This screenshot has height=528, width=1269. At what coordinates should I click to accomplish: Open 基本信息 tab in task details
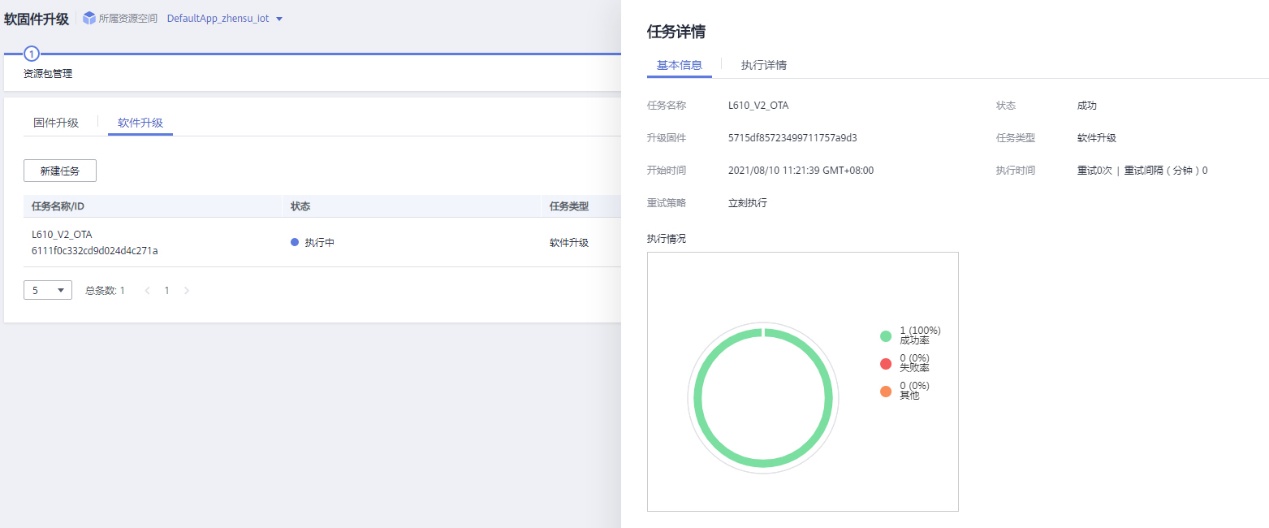(679, 65)
